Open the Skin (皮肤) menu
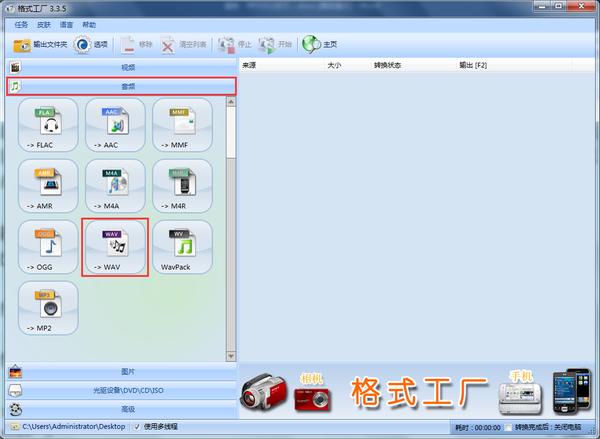Screen dimensions: 600x439 (x=44, y=25)
